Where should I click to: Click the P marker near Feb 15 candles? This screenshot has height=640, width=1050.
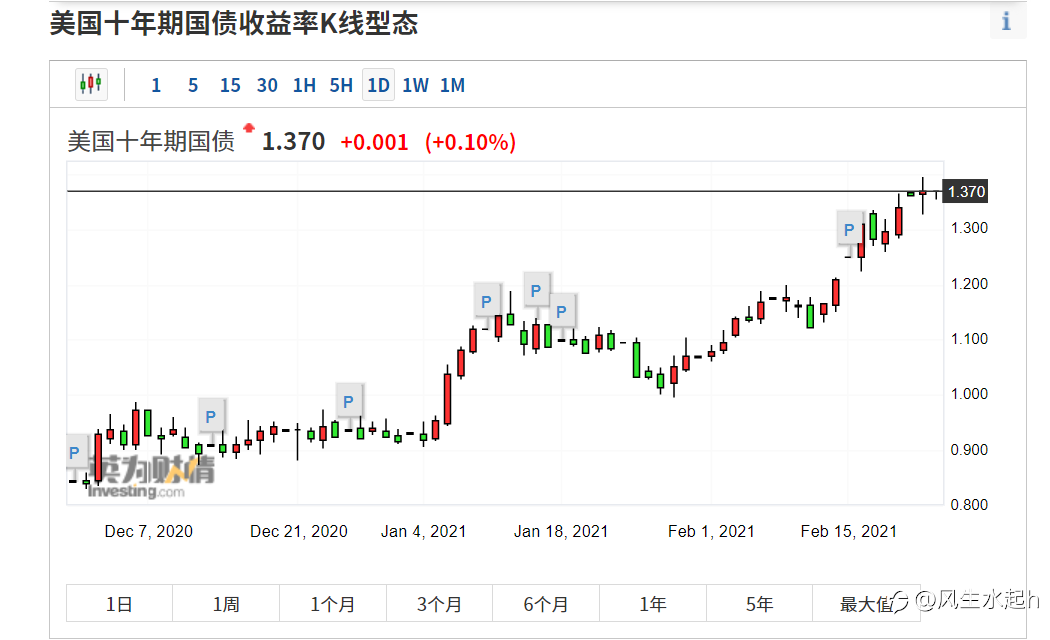click(849, 230)
